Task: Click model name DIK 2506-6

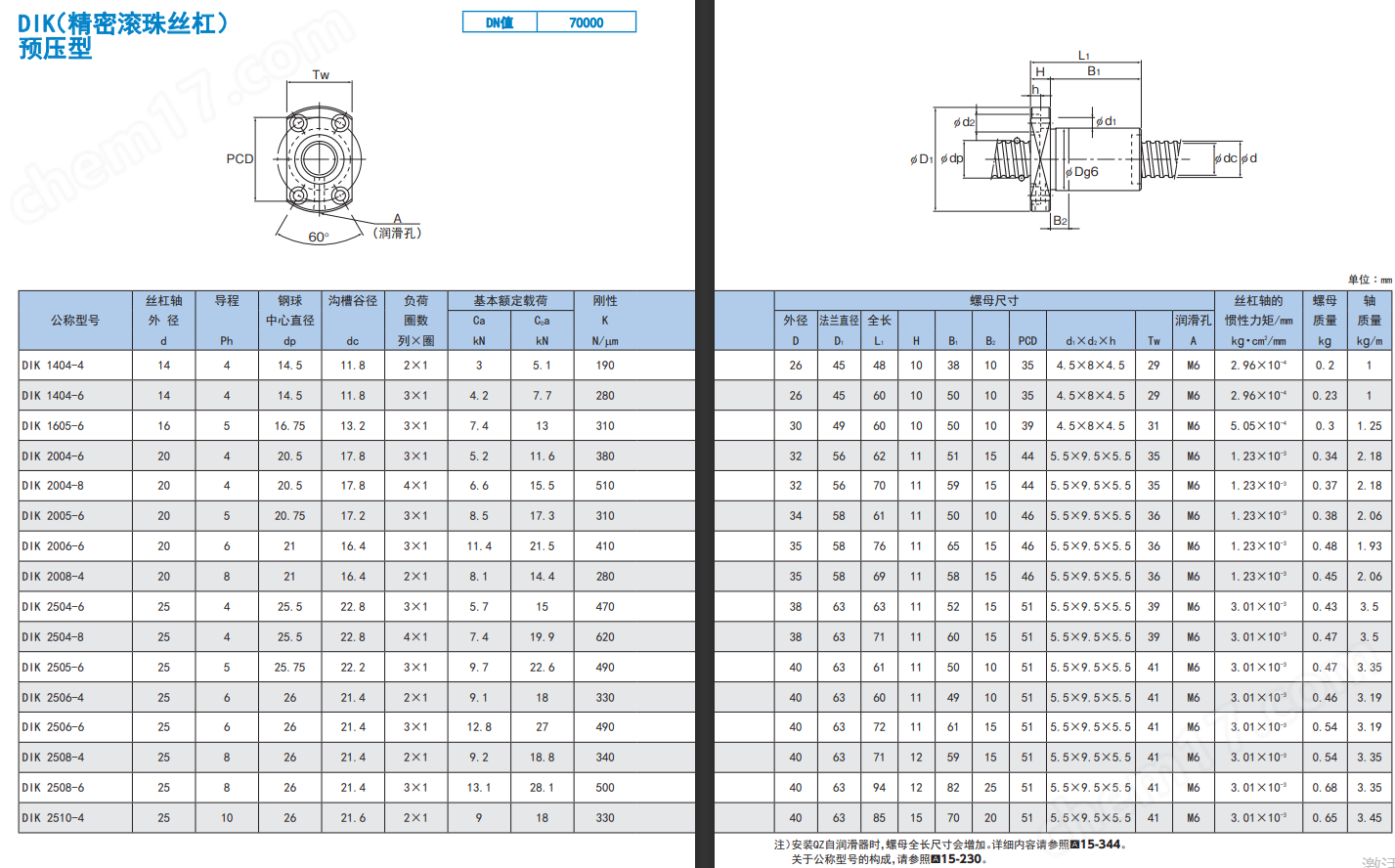Action: pos(53,727)
